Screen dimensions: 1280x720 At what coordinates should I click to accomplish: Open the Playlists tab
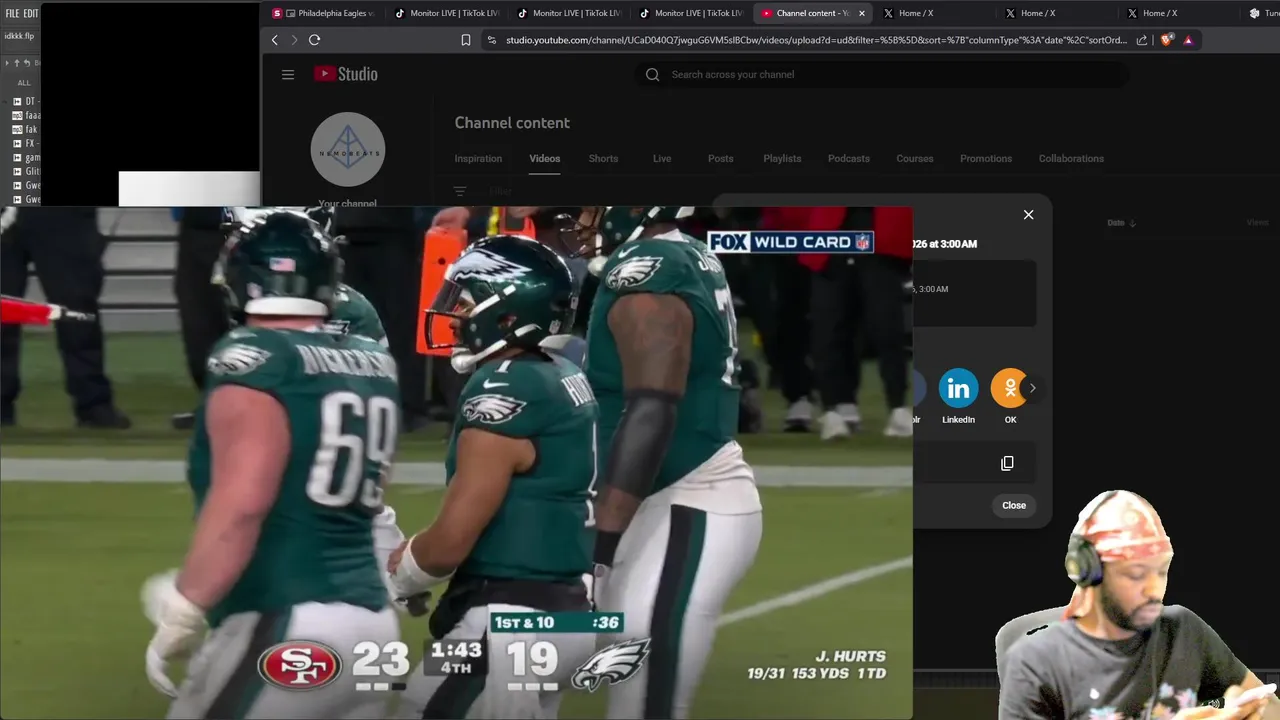coord(782,158)
